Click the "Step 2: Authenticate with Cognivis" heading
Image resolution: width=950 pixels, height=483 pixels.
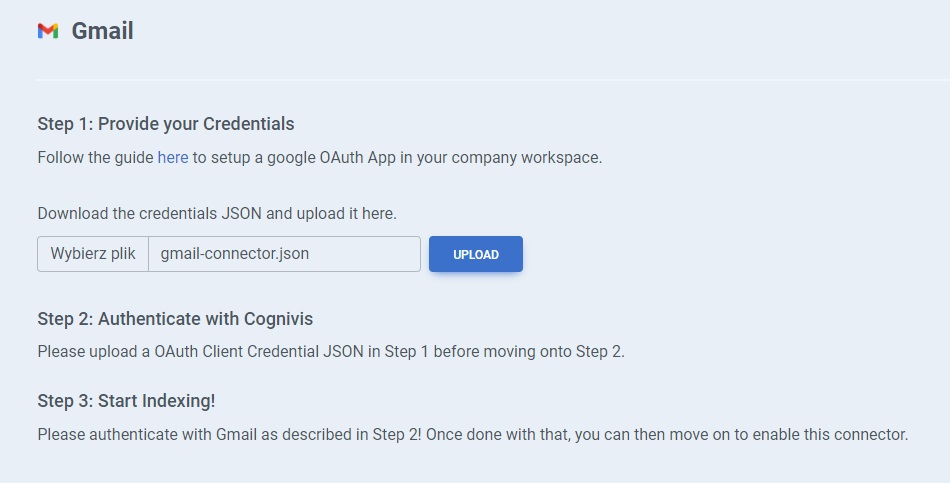pos(175,319)
